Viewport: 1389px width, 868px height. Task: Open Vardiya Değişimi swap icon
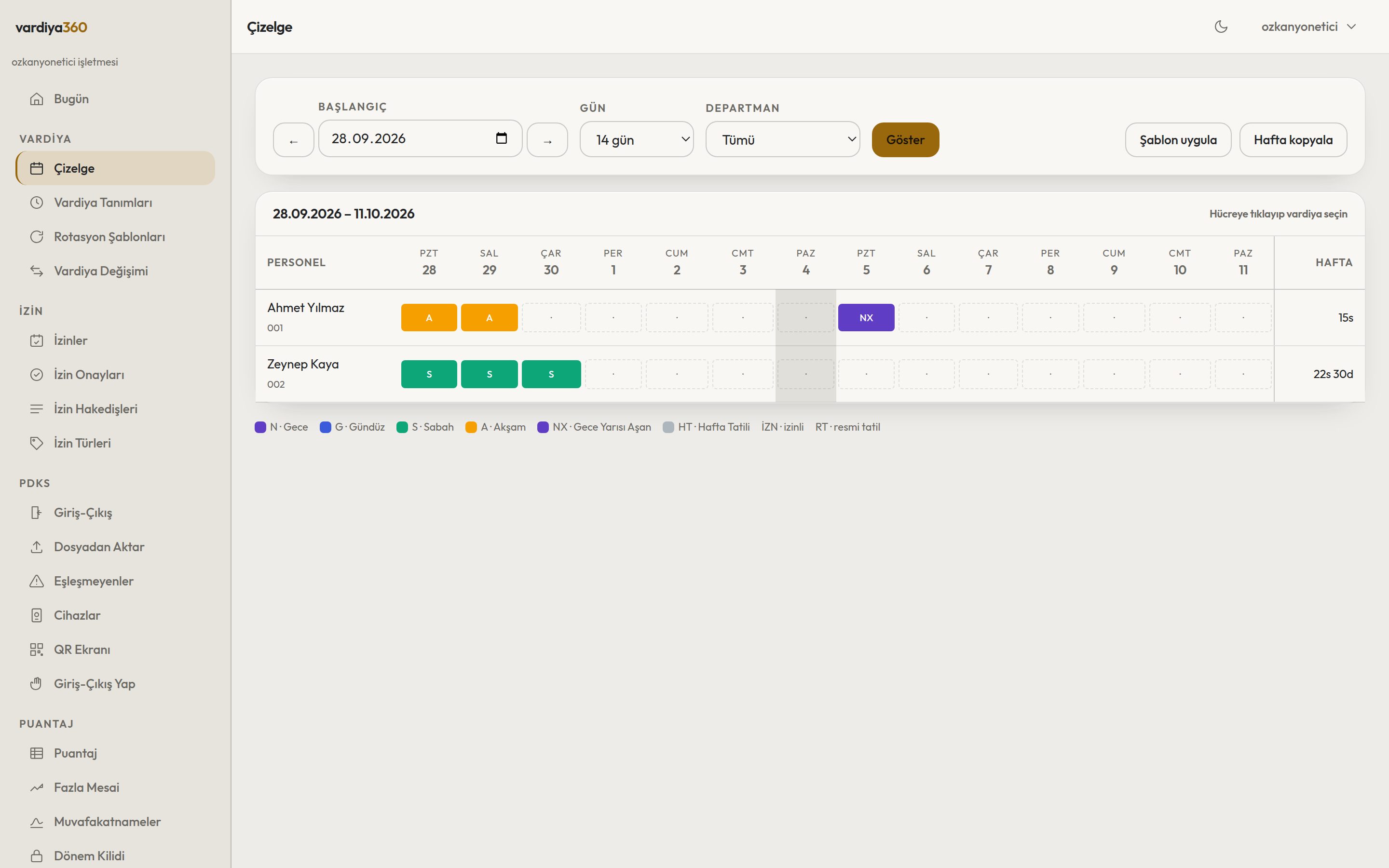coord(37,271)
